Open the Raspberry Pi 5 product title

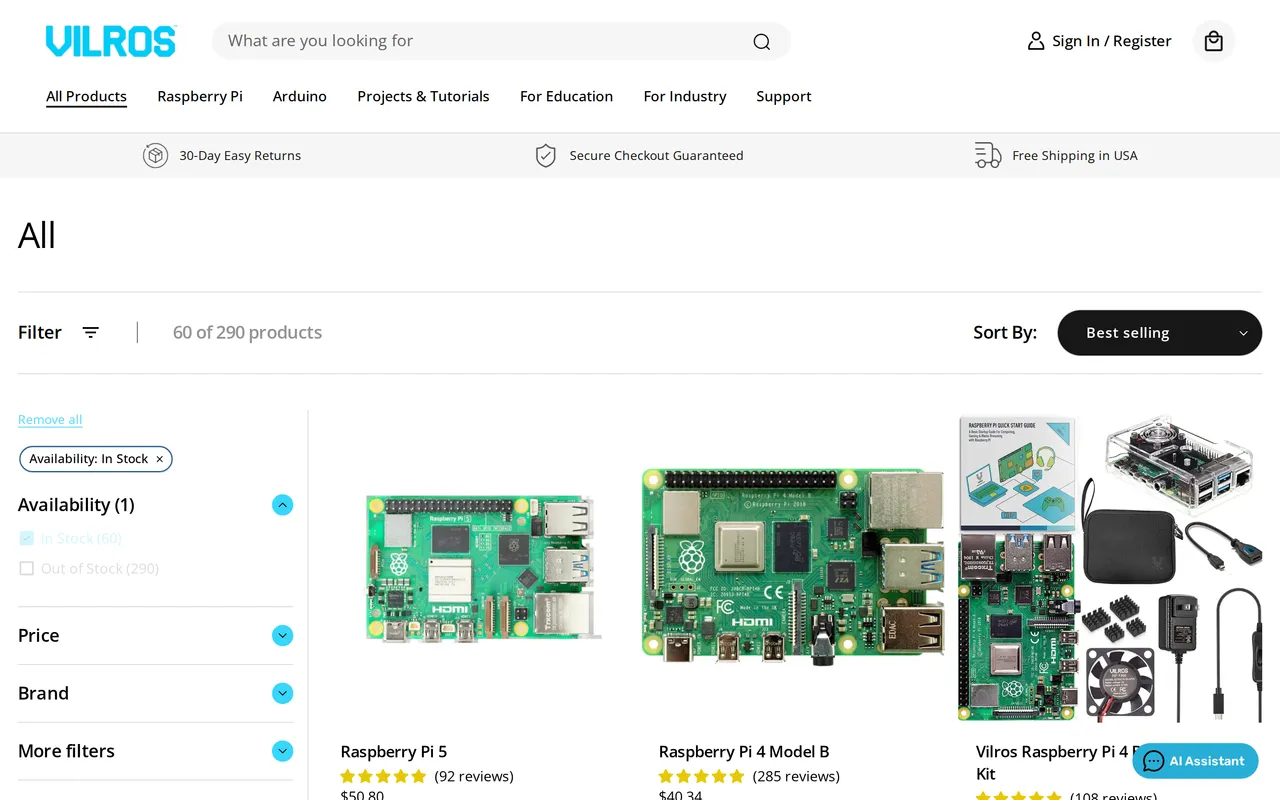[394, 752]
